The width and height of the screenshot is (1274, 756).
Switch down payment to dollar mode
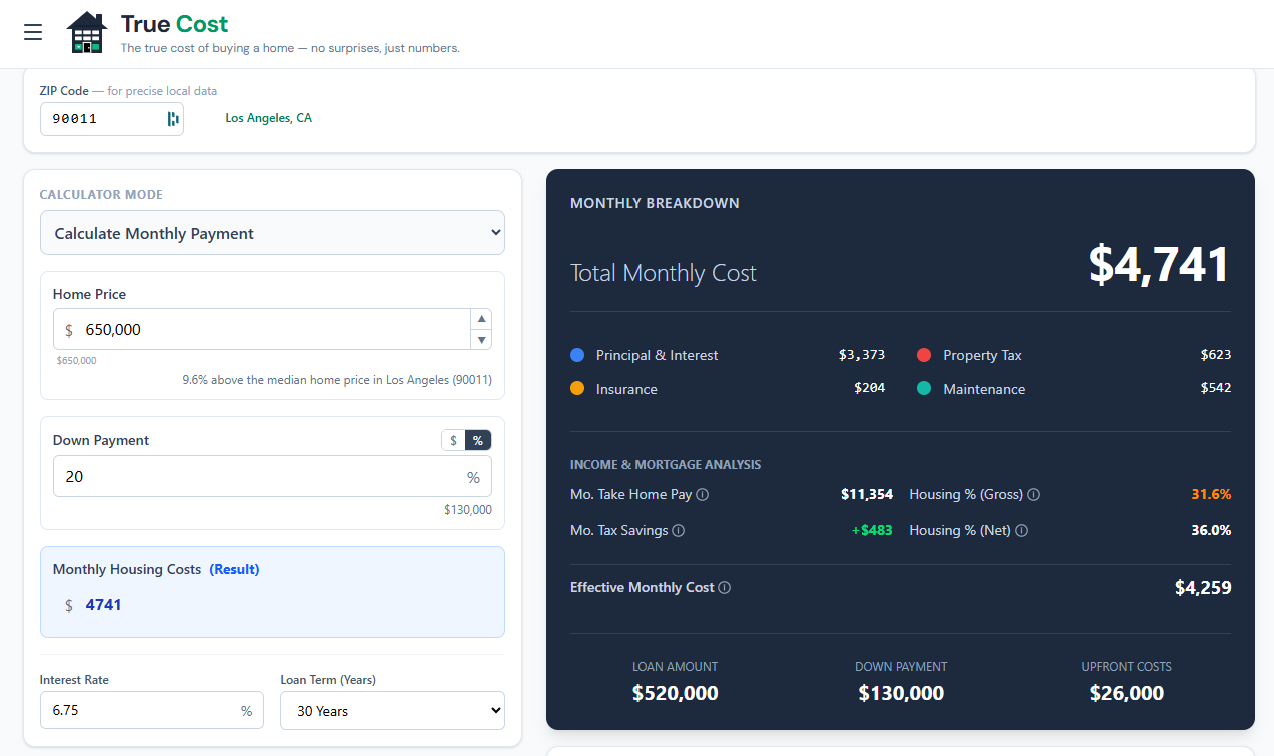tap(453, 440)
